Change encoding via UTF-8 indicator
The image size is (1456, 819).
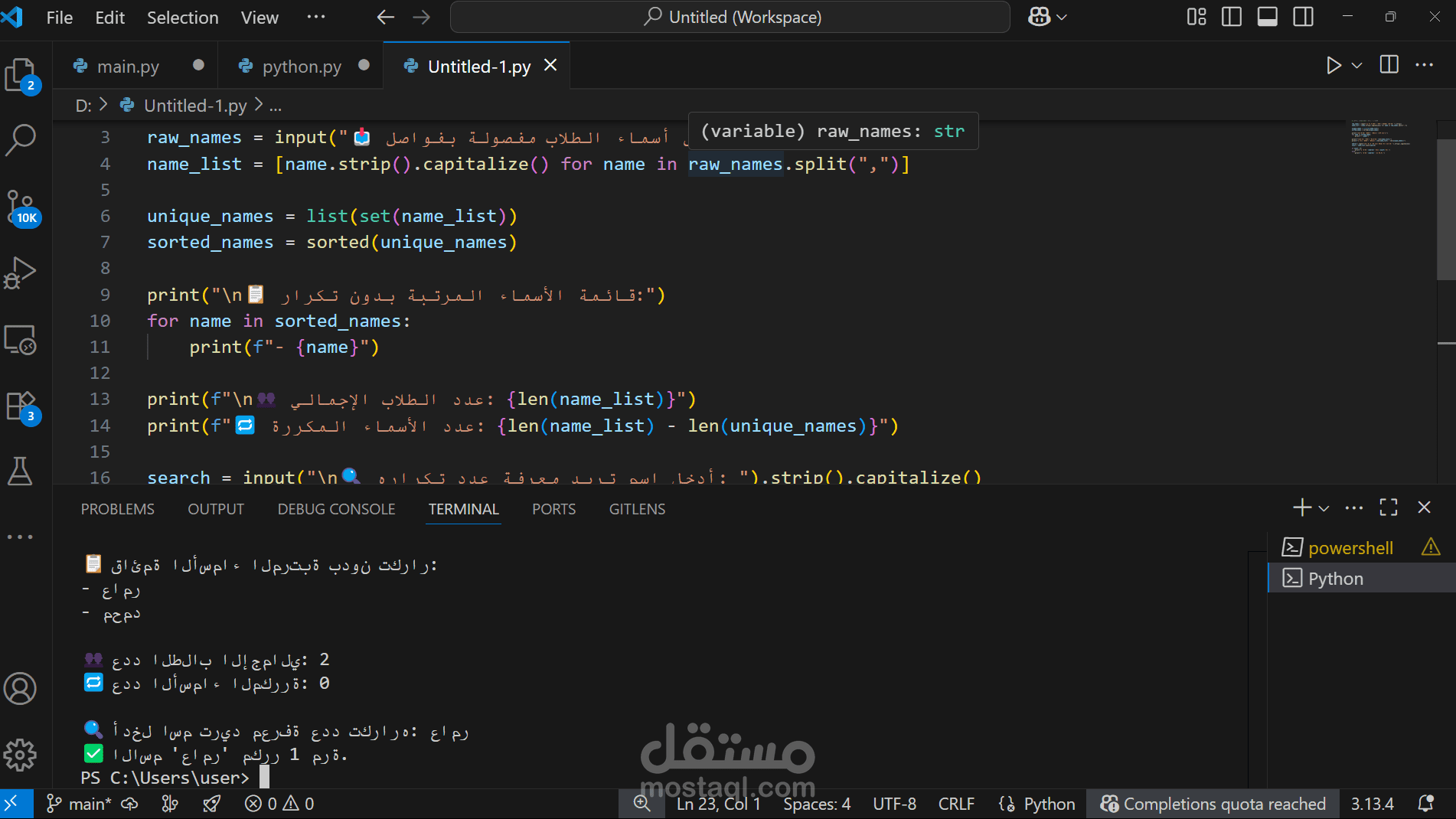point(895,804)
